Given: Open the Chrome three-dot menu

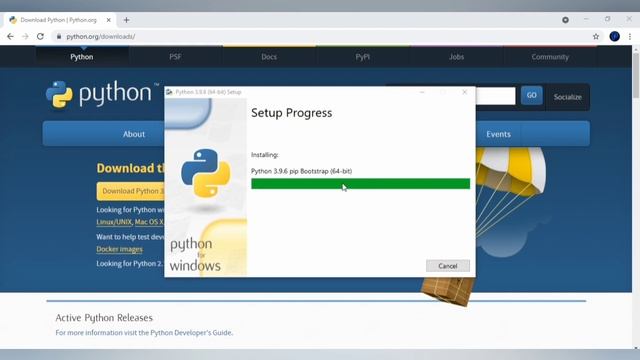Looking at the screenshot, I should 630,36.
